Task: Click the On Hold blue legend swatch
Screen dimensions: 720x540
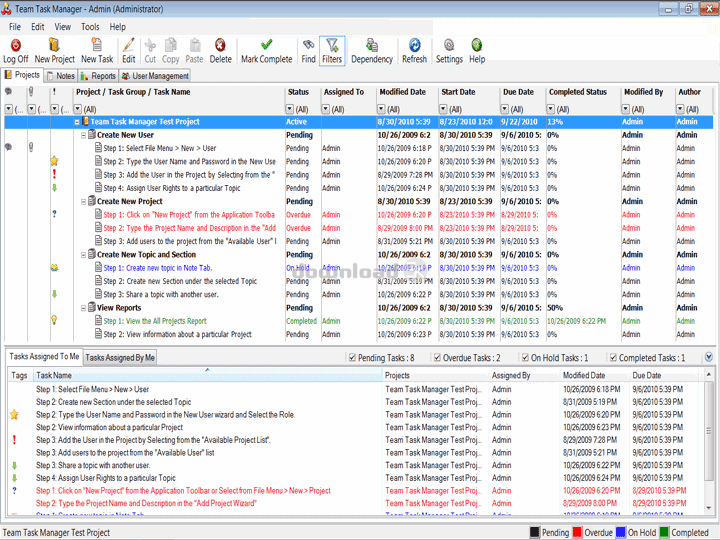Action: pos(620,532)
